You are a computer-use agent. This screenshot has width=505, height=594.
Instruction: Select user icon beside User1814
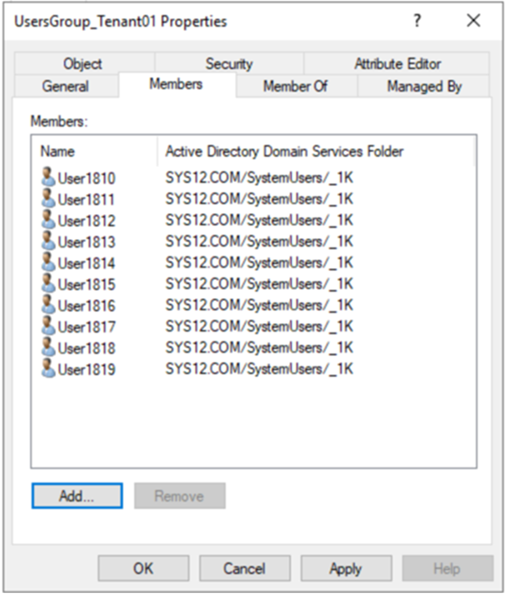click(x=48, y=262)
